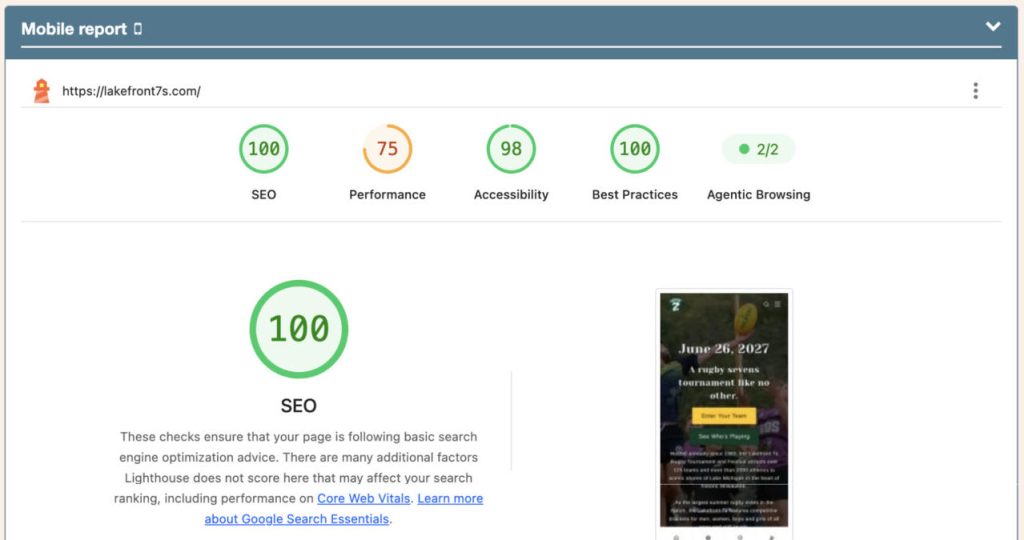Click the Mobile report heading text

pos(74,29)
